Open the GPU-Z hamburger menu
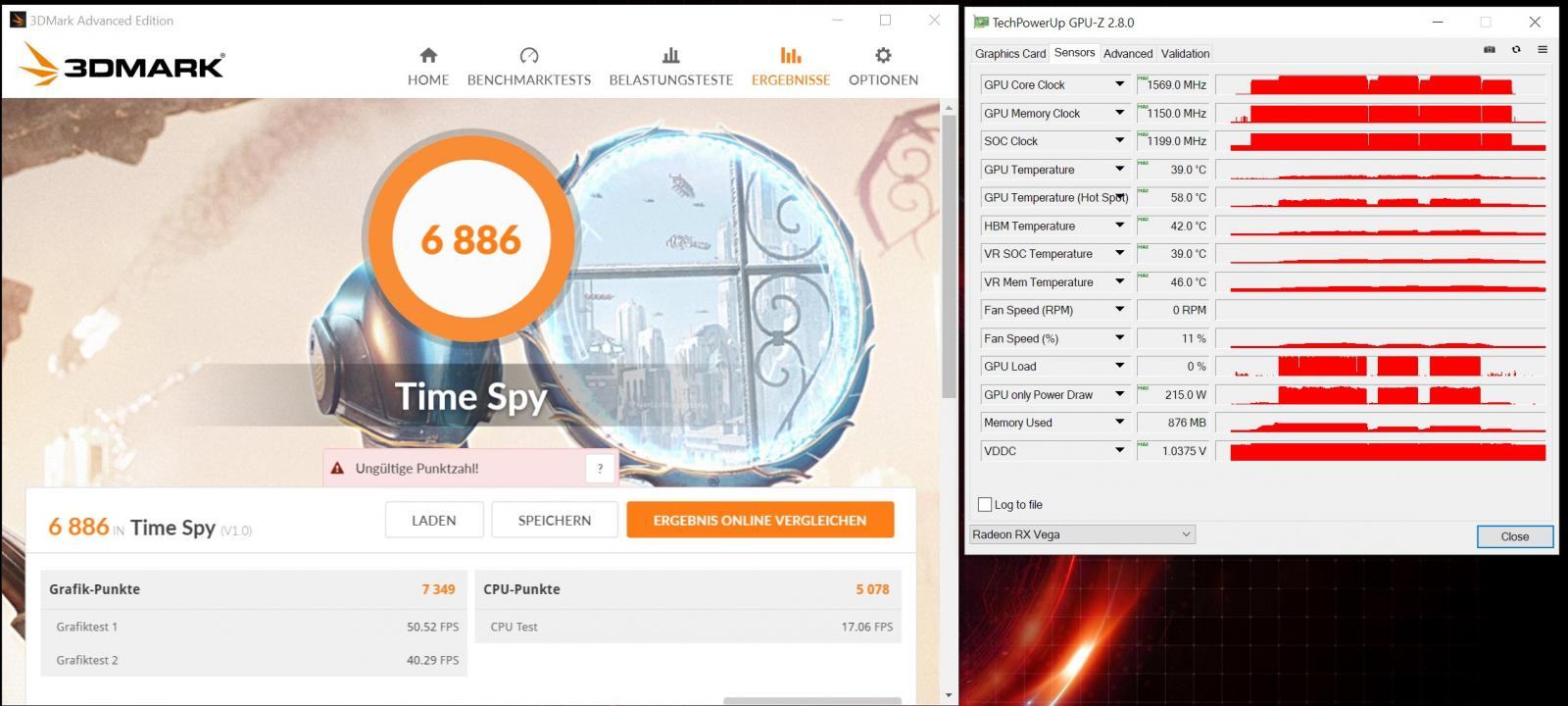Viewport: 1568px width, 706px height. click(1543, 50)
